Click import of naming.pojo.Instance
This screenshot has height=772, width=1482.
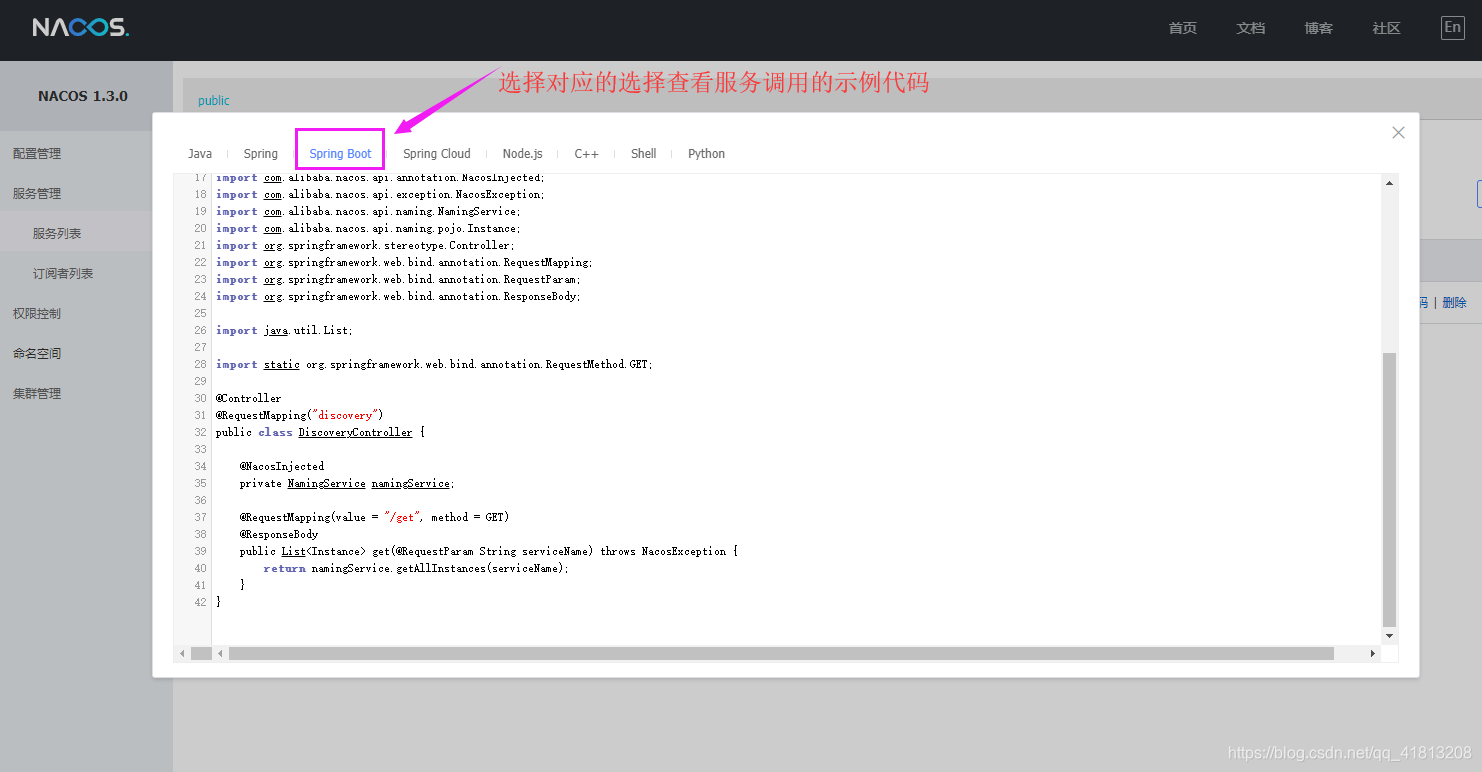coord(369,229)
